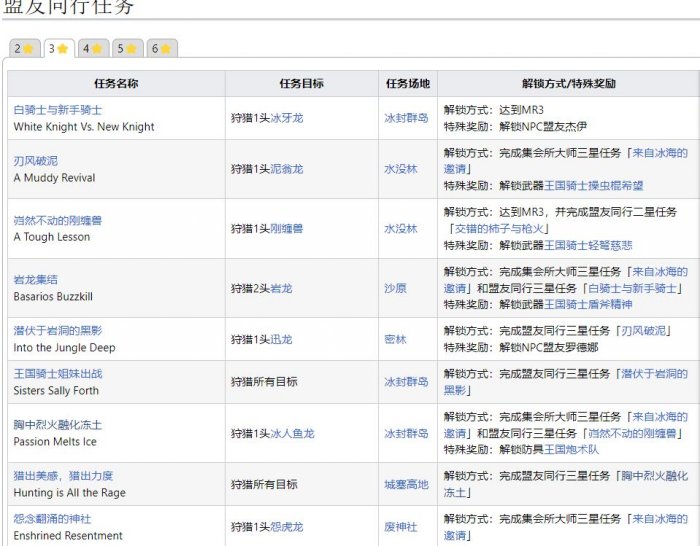Open the 4-star quest tab
Image resolution: width=700 pixels, height=546 pixels.
[92, 48]
